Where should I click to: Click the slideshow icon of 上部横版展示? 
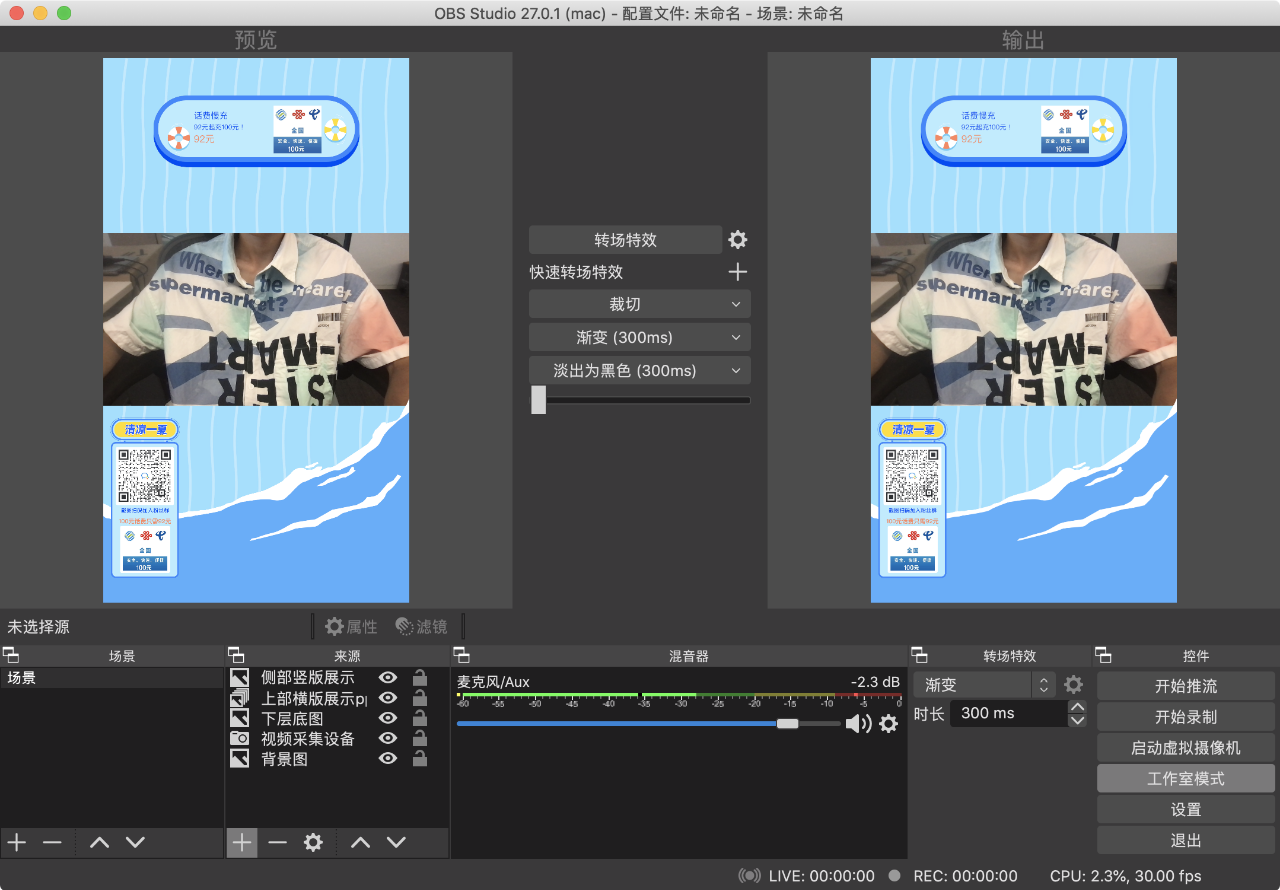(x=240, y=698)
